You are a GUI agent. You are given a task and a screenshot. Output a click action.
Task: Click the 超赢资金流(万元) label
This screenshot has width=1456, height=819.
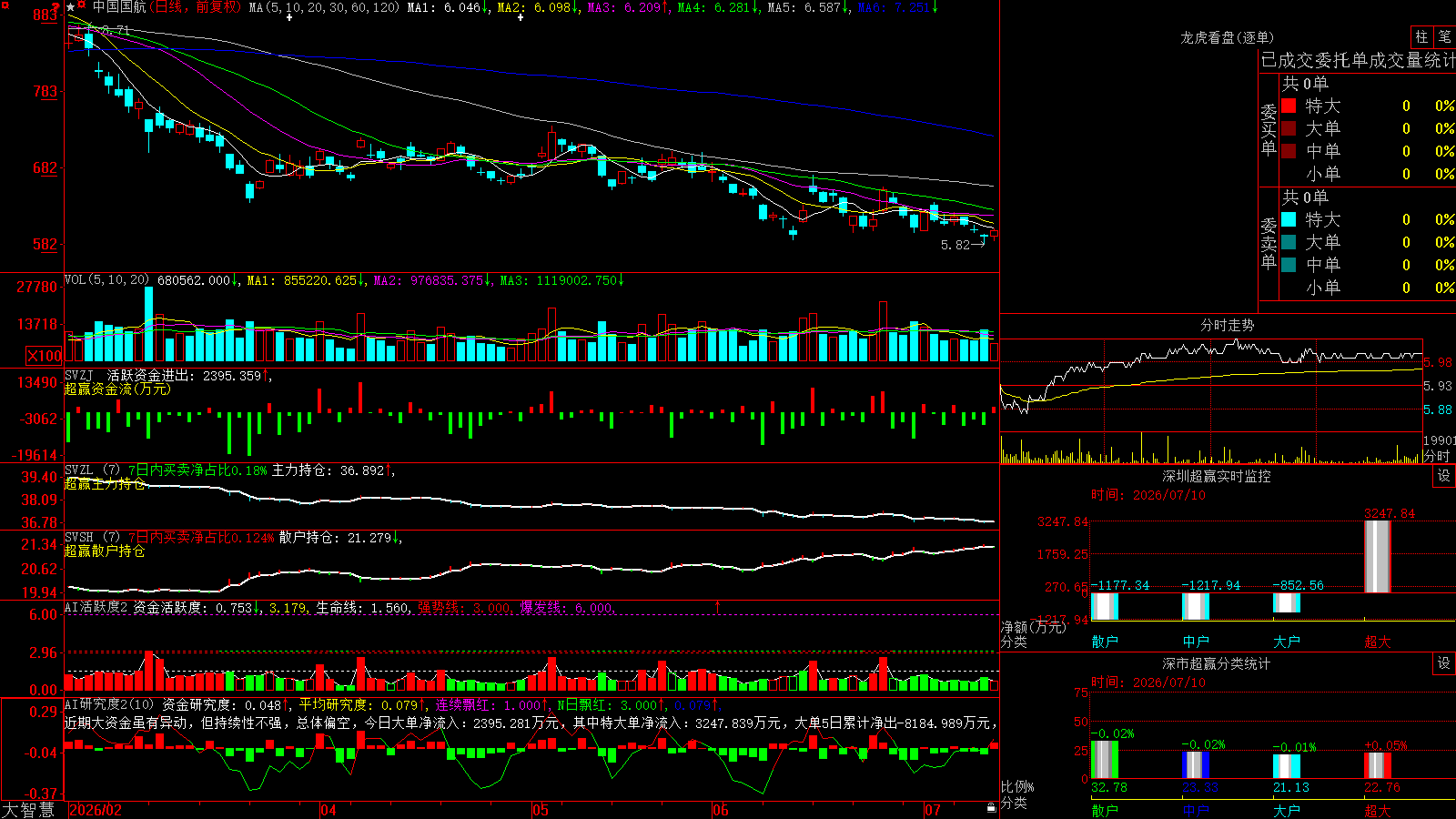(117, 389)
